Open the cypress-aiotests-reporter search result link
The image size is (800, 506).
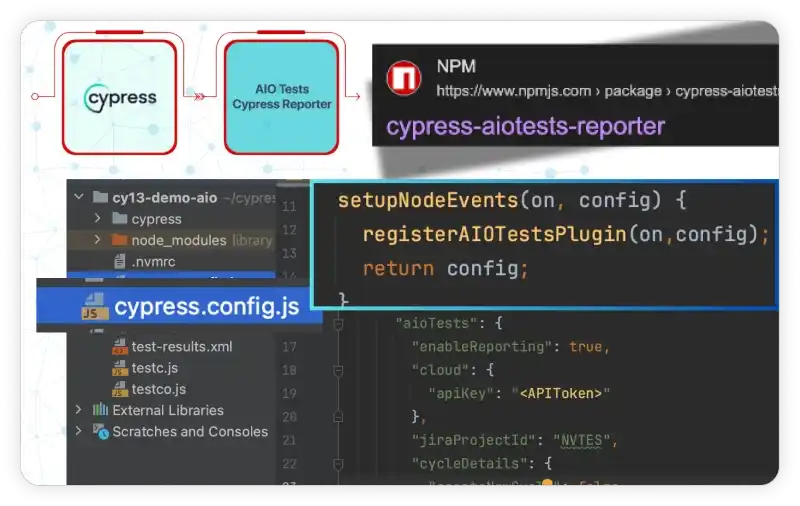525,126
